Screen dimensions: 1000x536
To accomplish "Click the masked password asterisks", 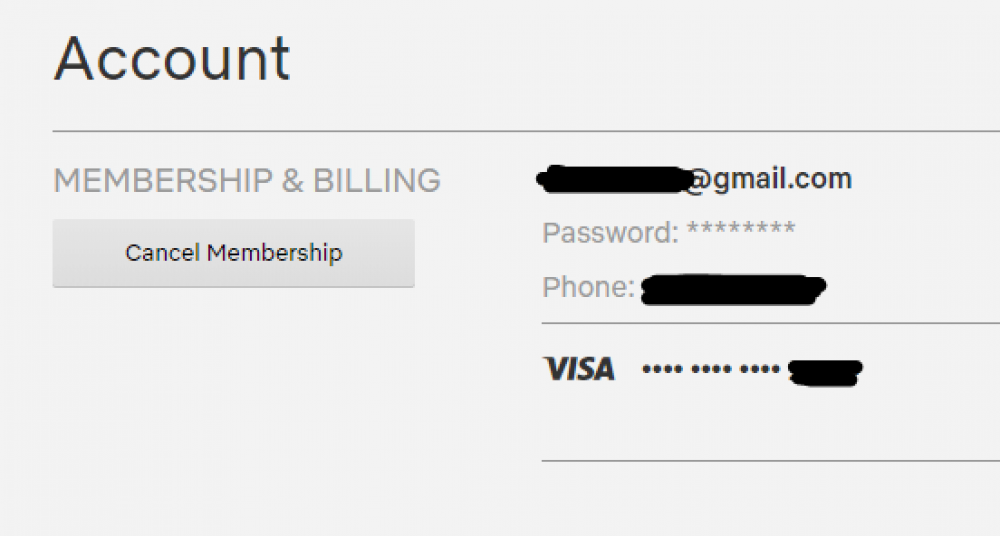I will [741, 232].
